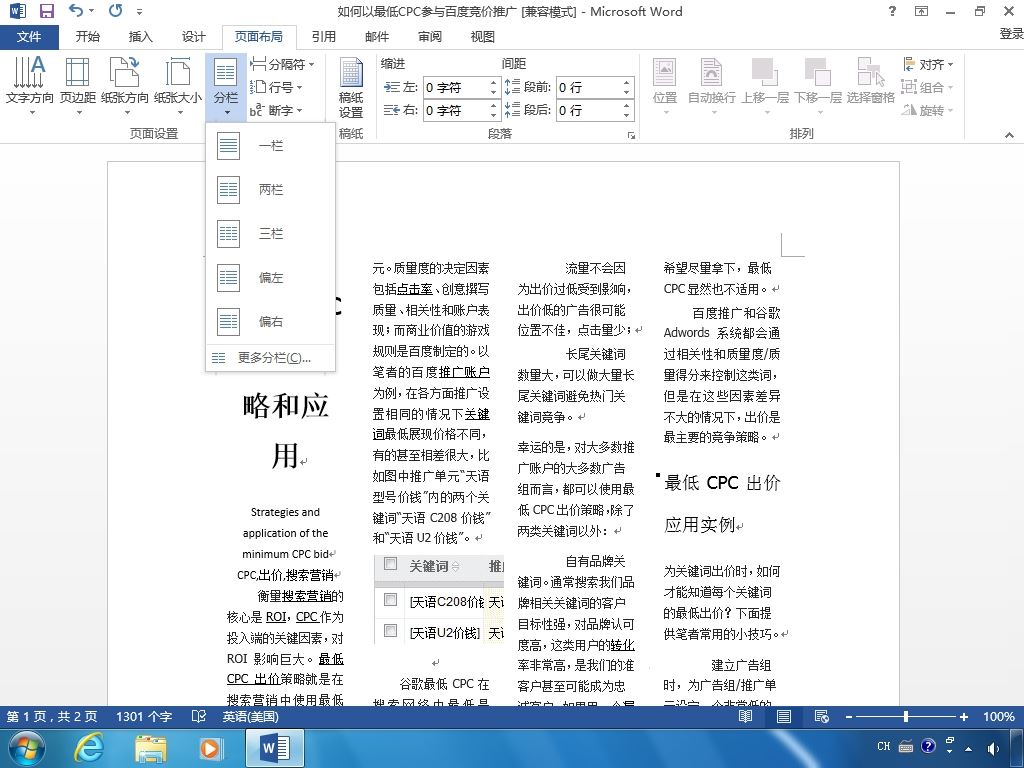Click the 左 indent input field
1024x768 pixels.
point(462,87)
